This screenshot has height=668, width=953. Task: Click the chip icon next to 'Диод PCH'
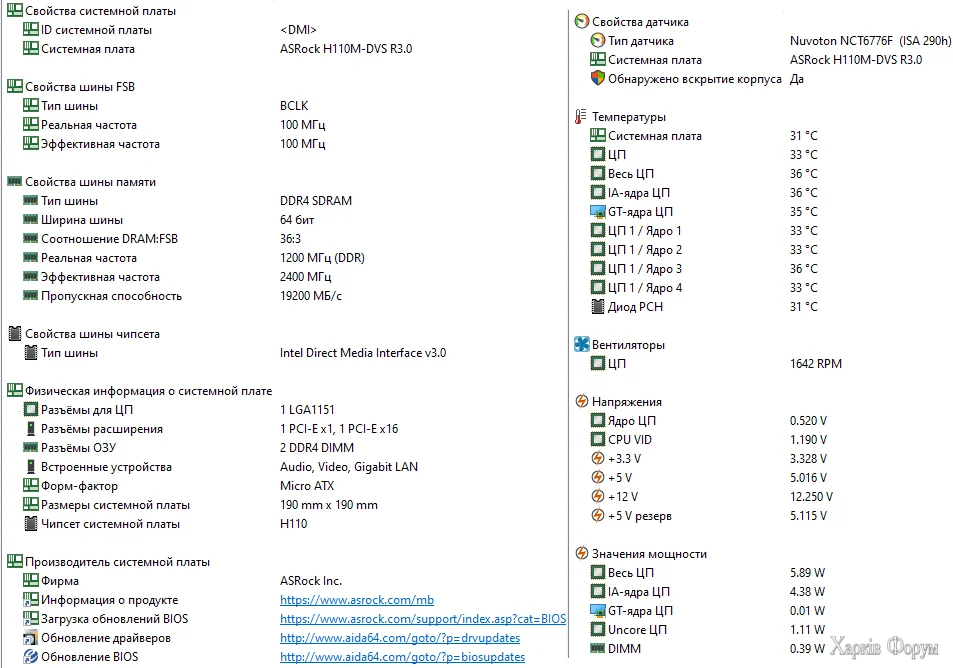point(597,306)
